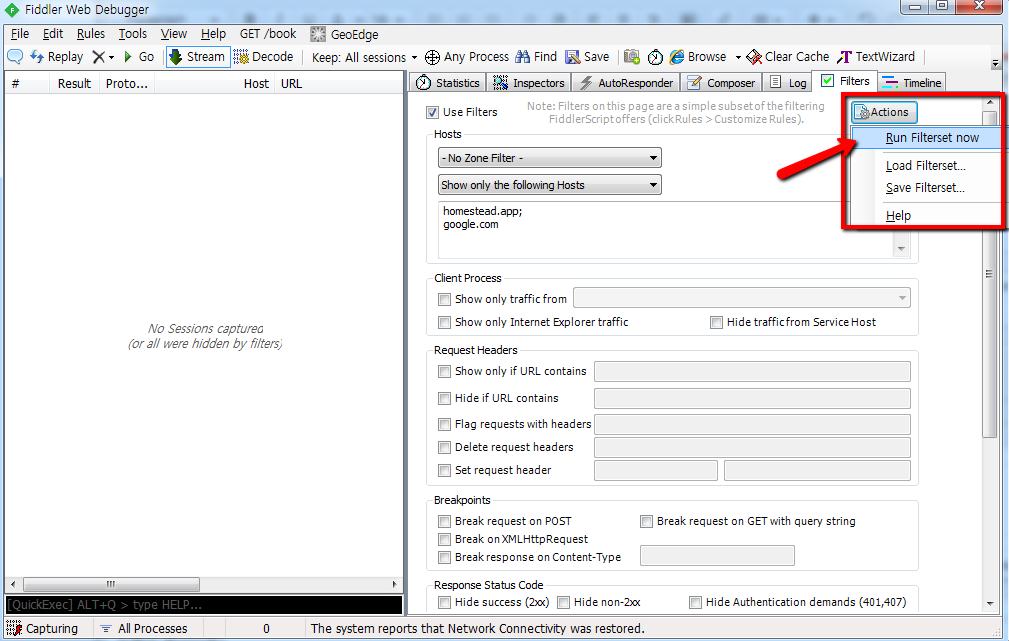This screenshot has height=641, width=1009.
Task: Open the Edit menu
Action: [53, 34]
